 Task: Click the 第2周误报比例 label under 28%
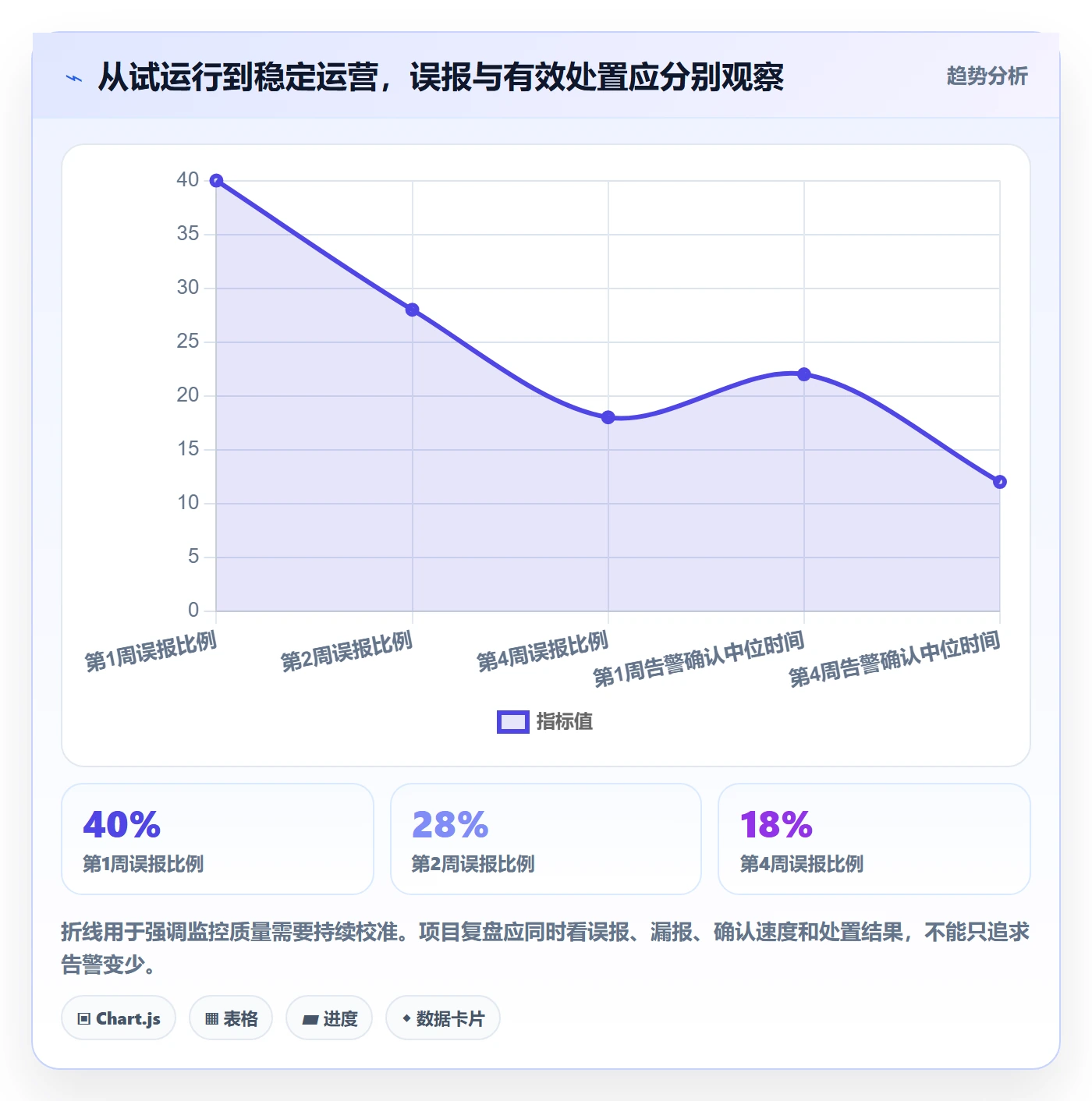point(473,864)
